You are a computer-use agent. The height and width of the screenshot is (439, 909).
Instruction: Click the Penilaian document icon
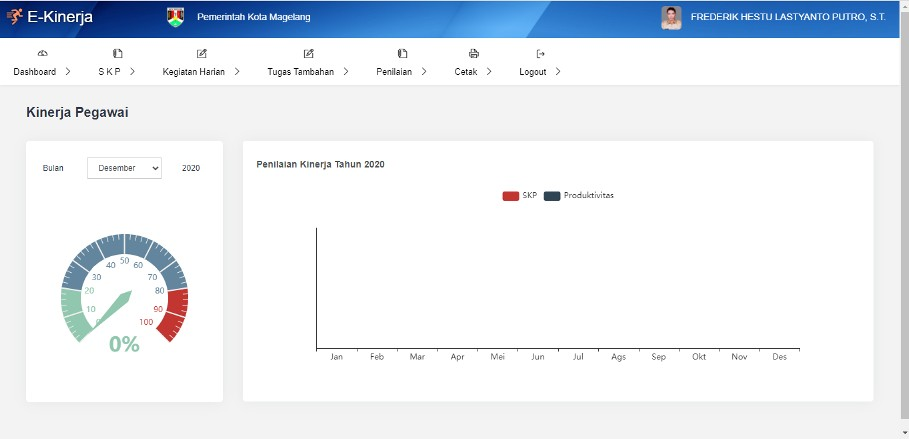coord(402,53)
